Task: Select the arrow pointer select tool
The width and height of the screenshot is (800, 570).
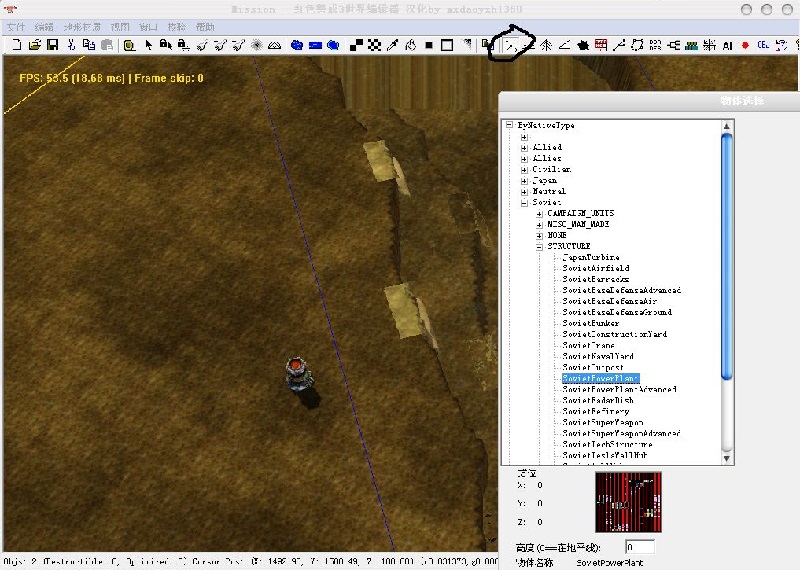Action: click(148, 45)
